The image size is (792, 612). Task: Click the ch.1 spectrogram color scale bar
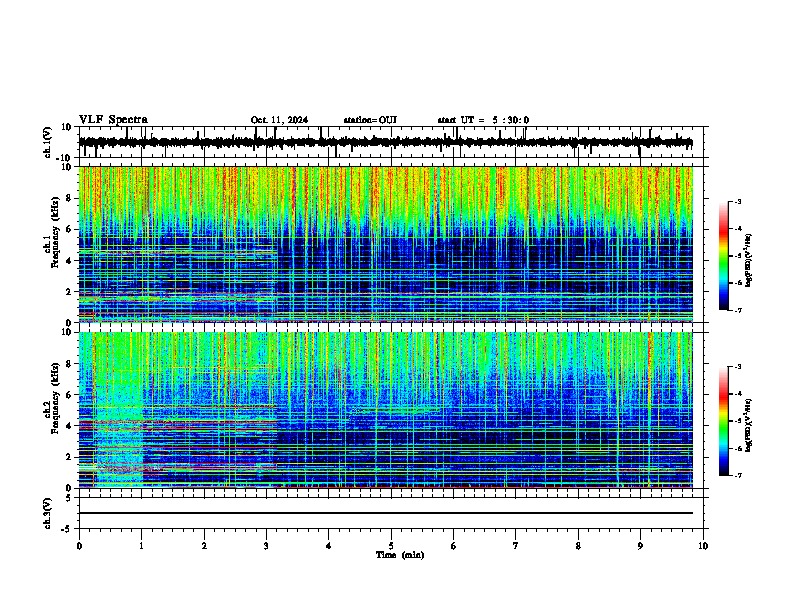pos(724,256)
